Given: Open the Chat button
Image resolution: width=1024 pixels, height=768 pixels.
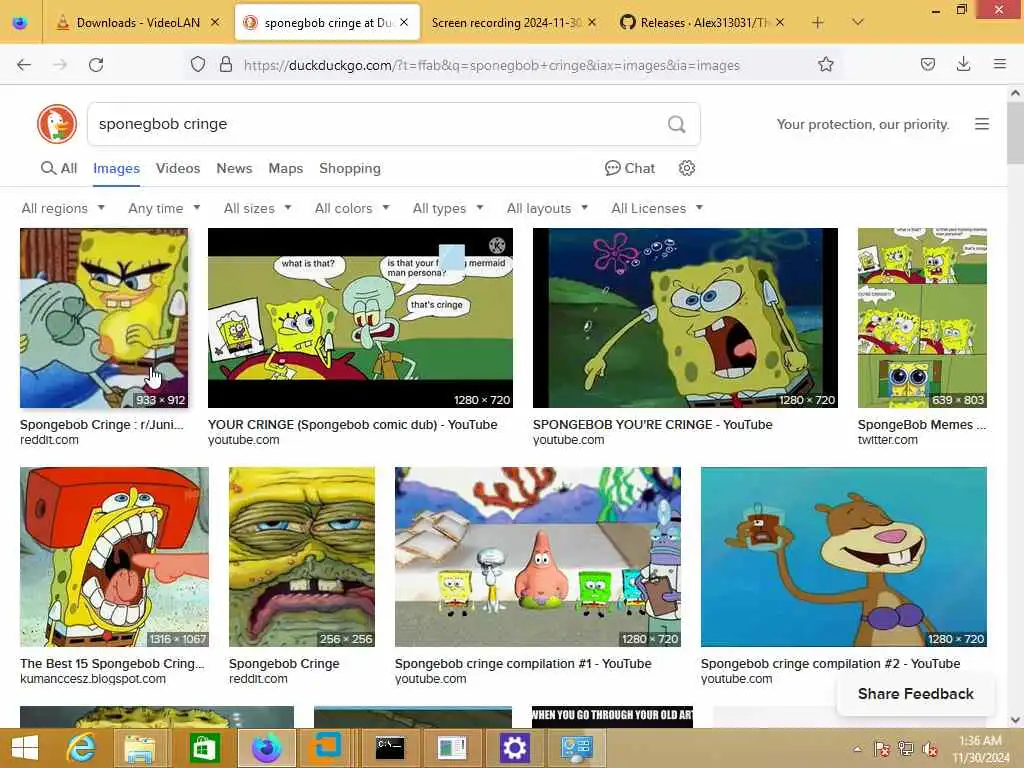Looking at the screenshot, I should (x=630, y=168).
